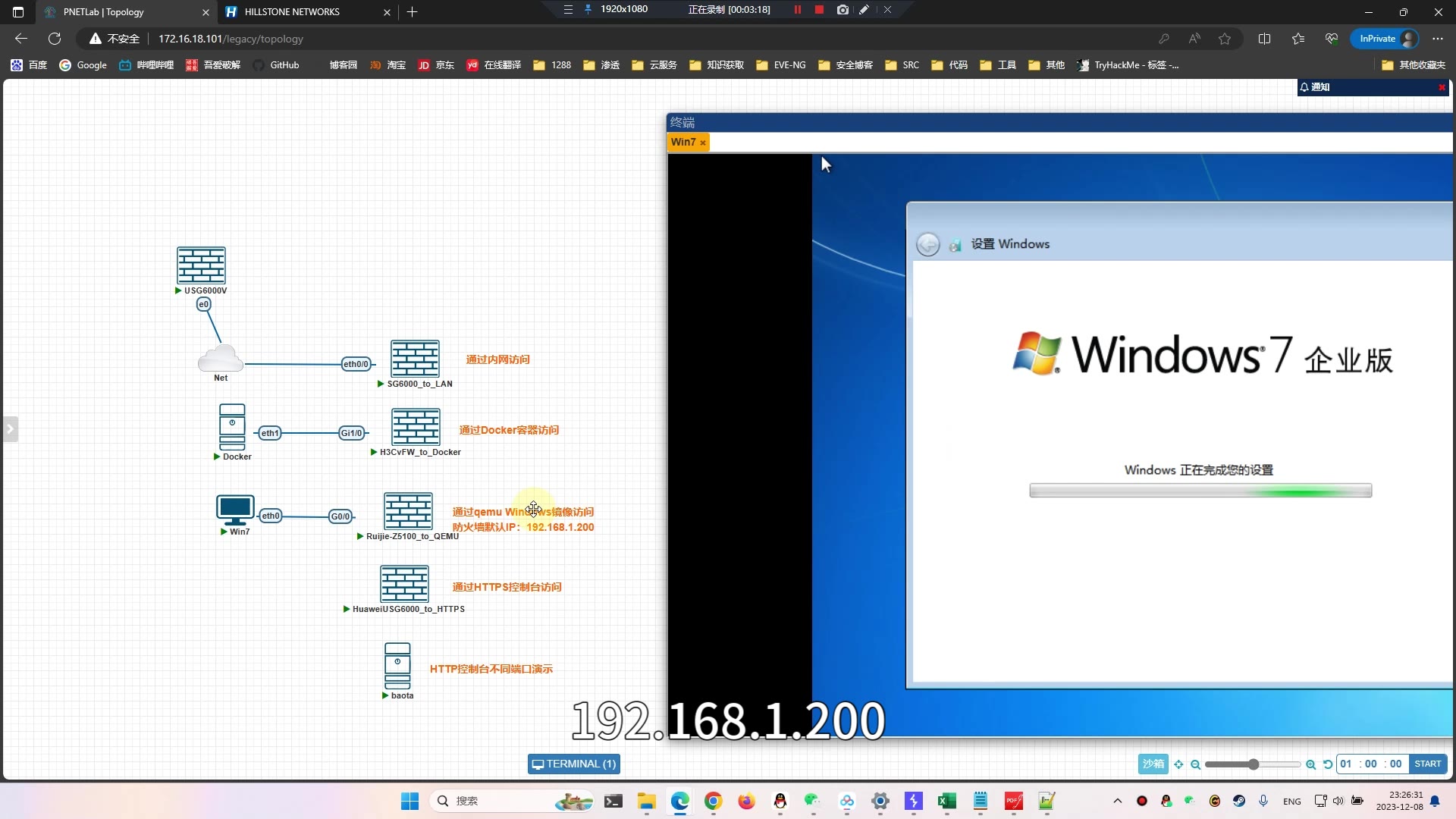This screenshot has width=1456, height=819.
Task: Click the 通过内网访问 text label
Action: point(497,359)
